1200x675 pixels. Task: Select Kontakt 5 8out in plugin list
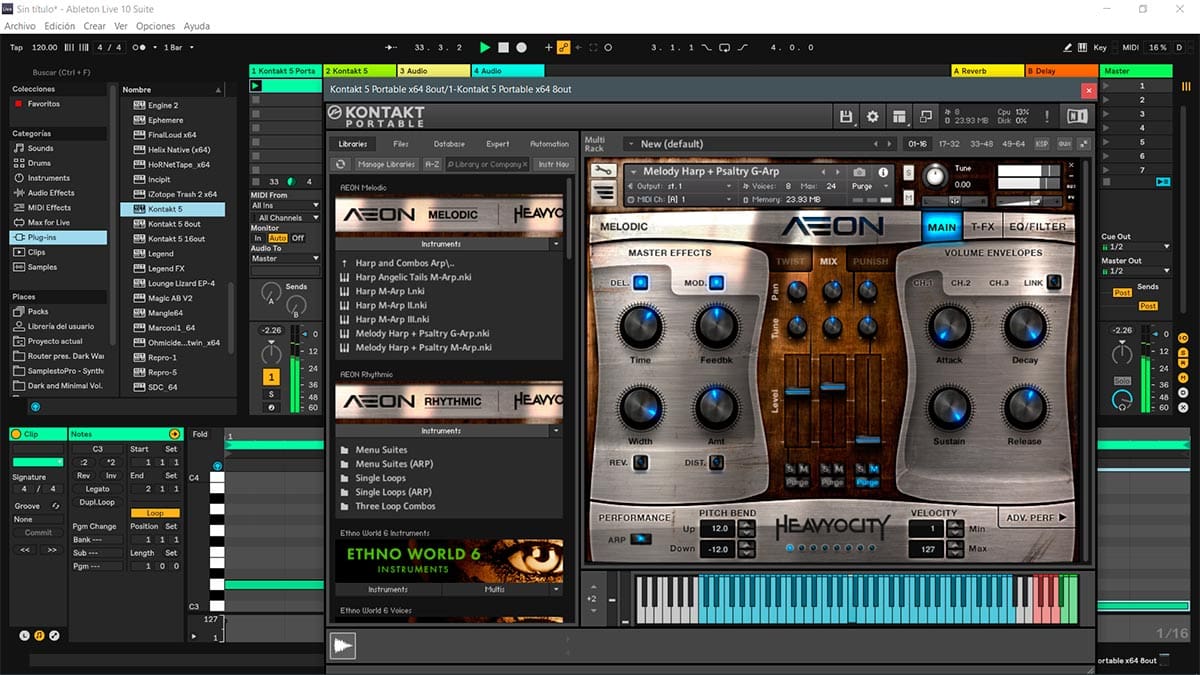[x=173, y=224]
